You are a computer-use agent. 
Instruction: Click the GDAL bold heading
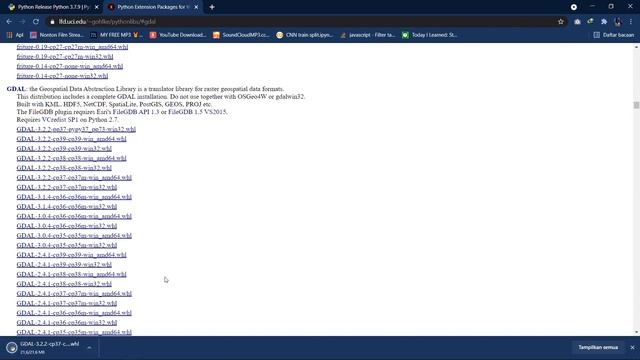16,89
